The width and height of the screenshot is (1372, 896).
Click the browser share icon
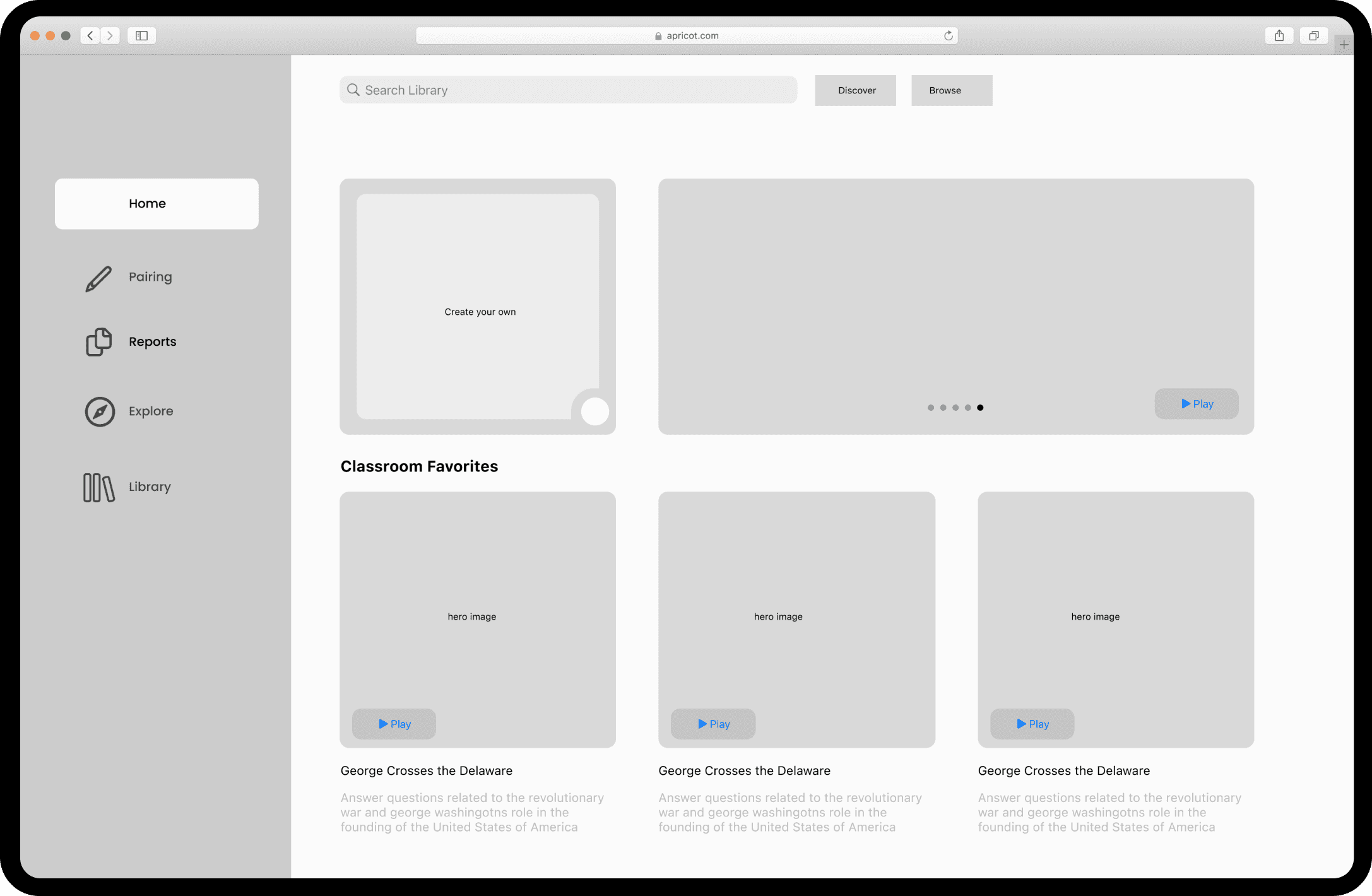(x=1279, y=36)
